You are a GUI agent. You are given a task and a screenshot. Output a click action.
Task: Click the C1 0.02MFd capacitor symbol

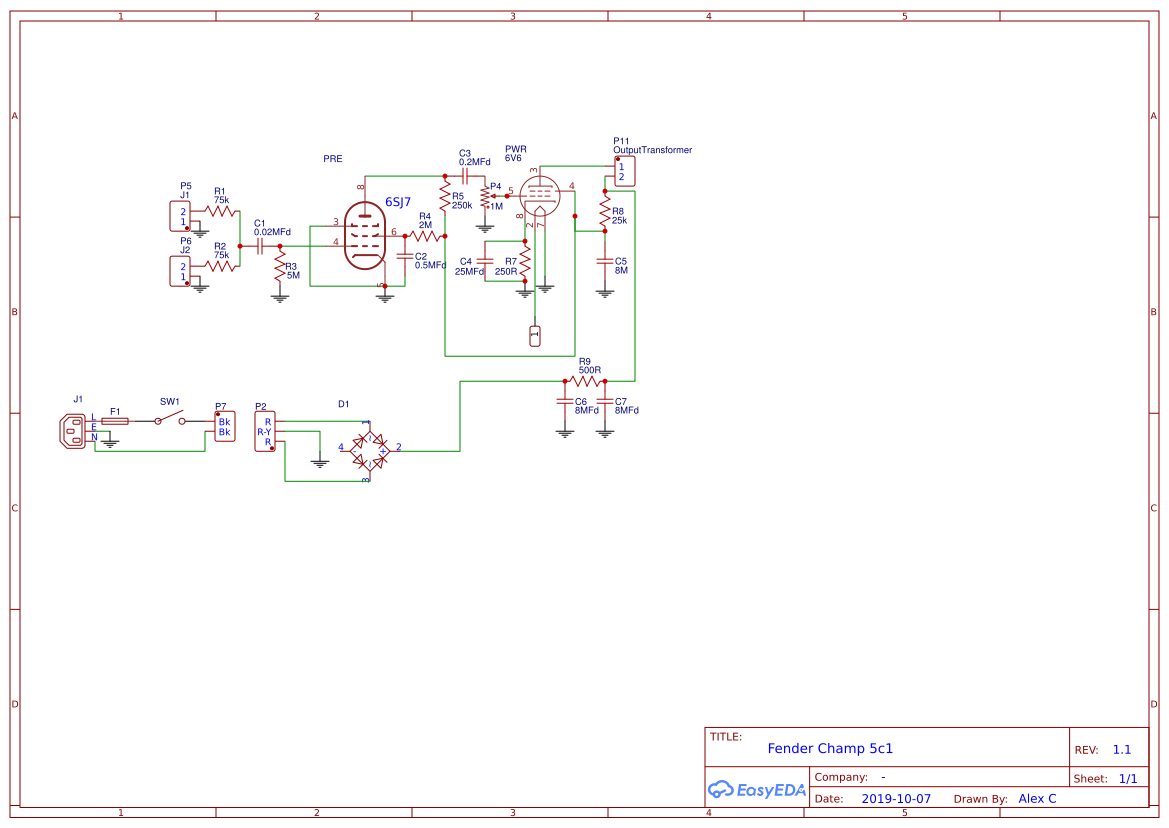tap(260, 246)
